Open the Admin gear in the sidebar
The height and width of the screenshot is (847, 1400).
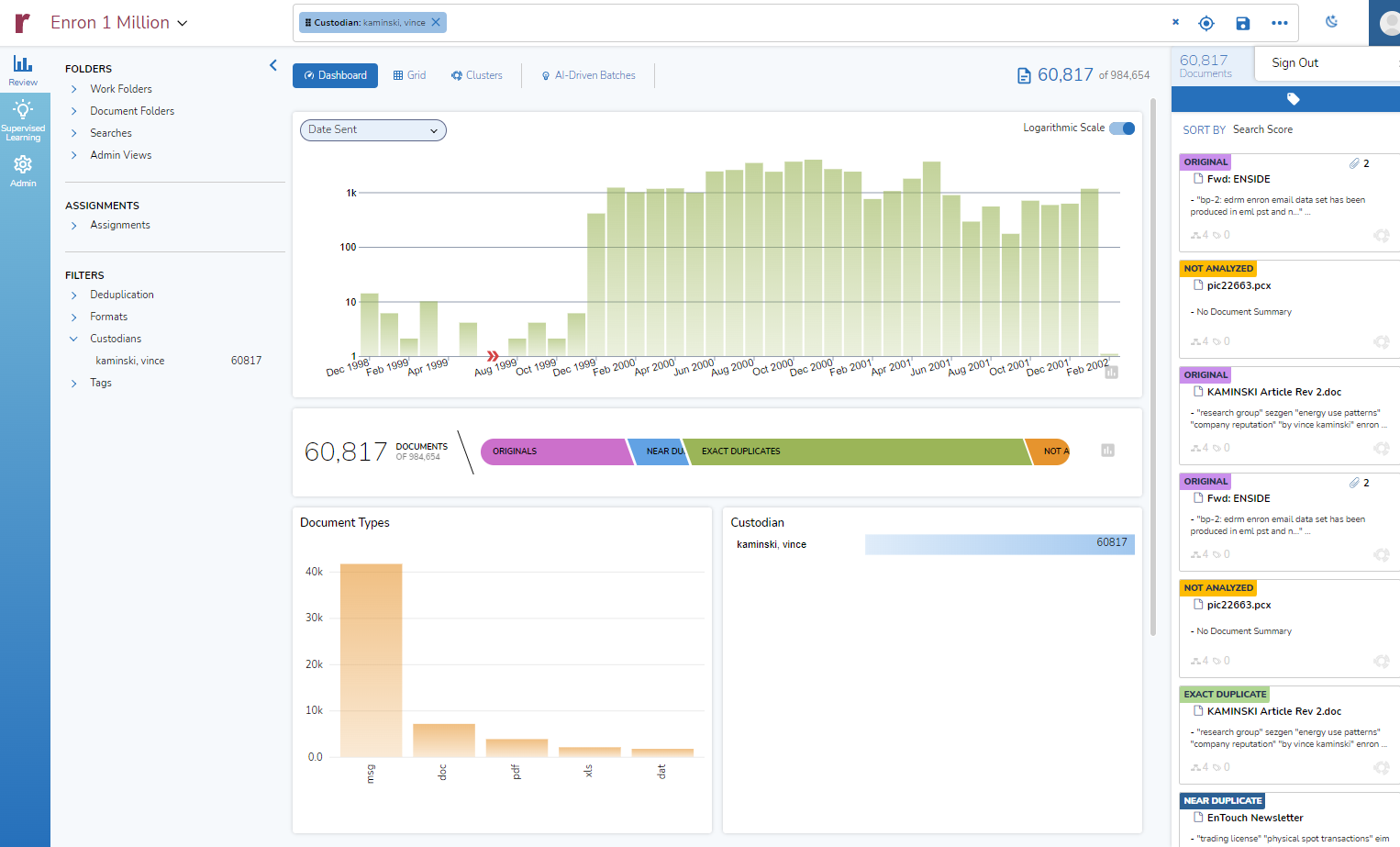point(23,171)
